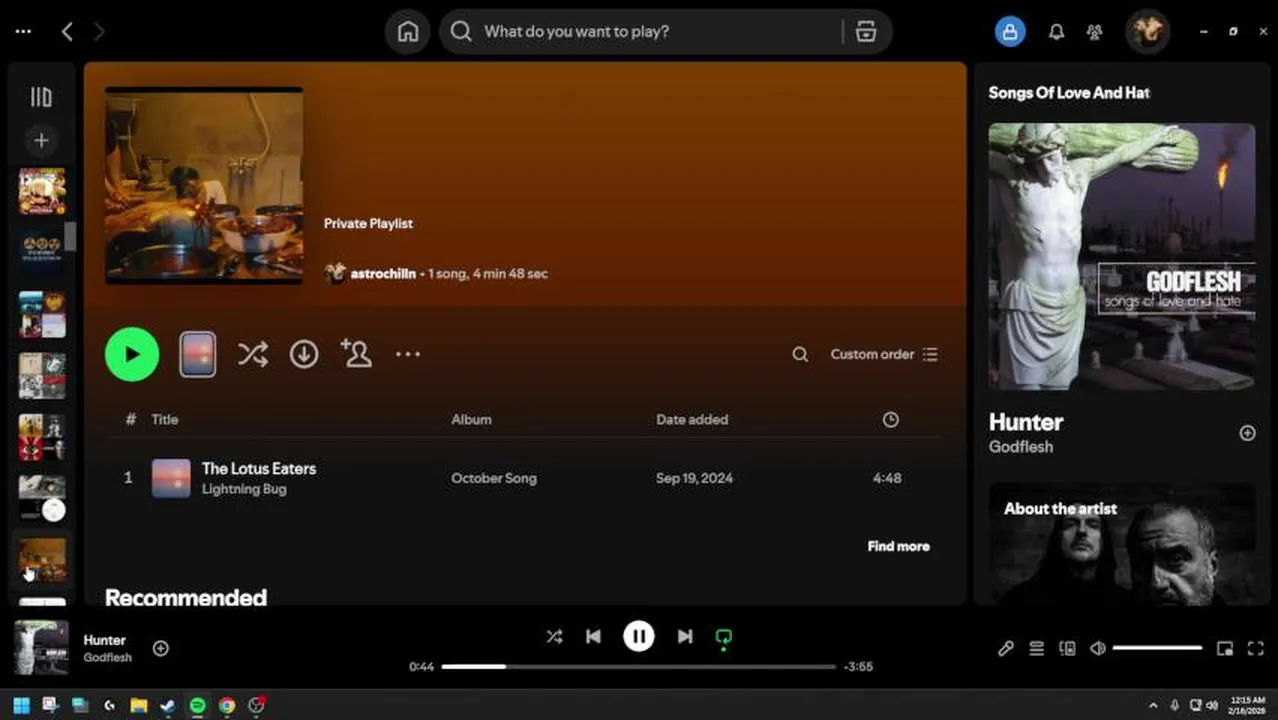The height and width of the screenshot is (720, 1278).
Task: Pause the current song
Action: click(639, 637)
